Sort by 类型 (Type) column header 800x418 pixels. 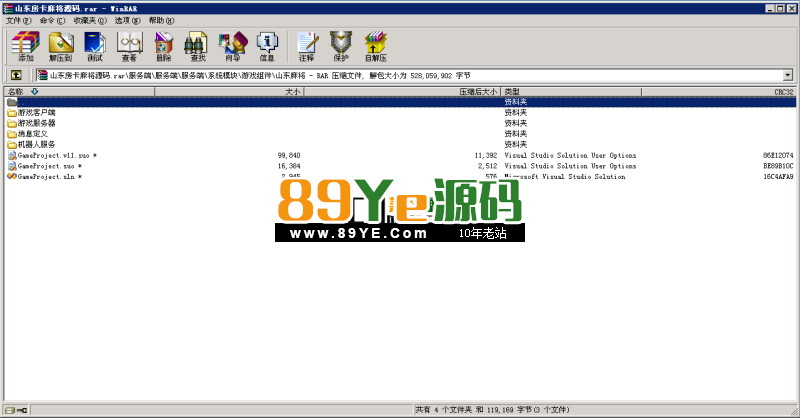[571, 92]
